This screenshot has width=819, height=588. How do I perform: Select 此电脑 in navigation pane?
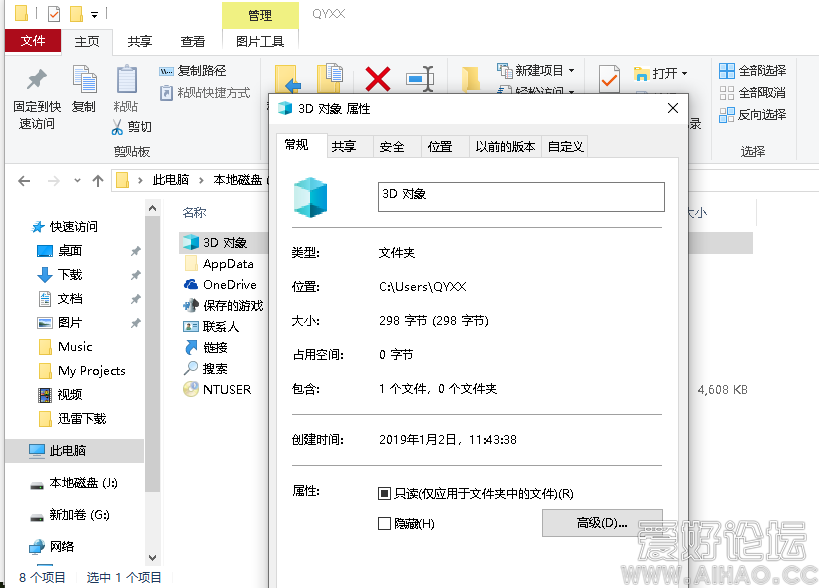coord(74,451)
